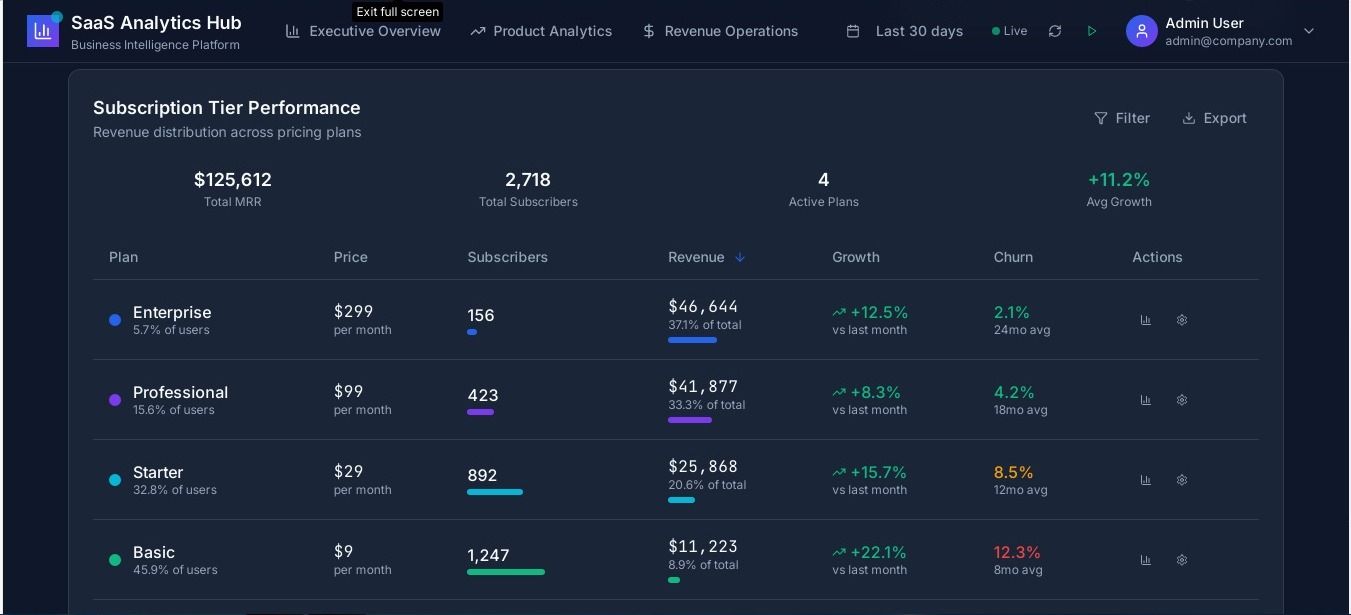Screen dimensions: 1351x615
Task: Click the refresh data icon
Action: [1054, 31]
